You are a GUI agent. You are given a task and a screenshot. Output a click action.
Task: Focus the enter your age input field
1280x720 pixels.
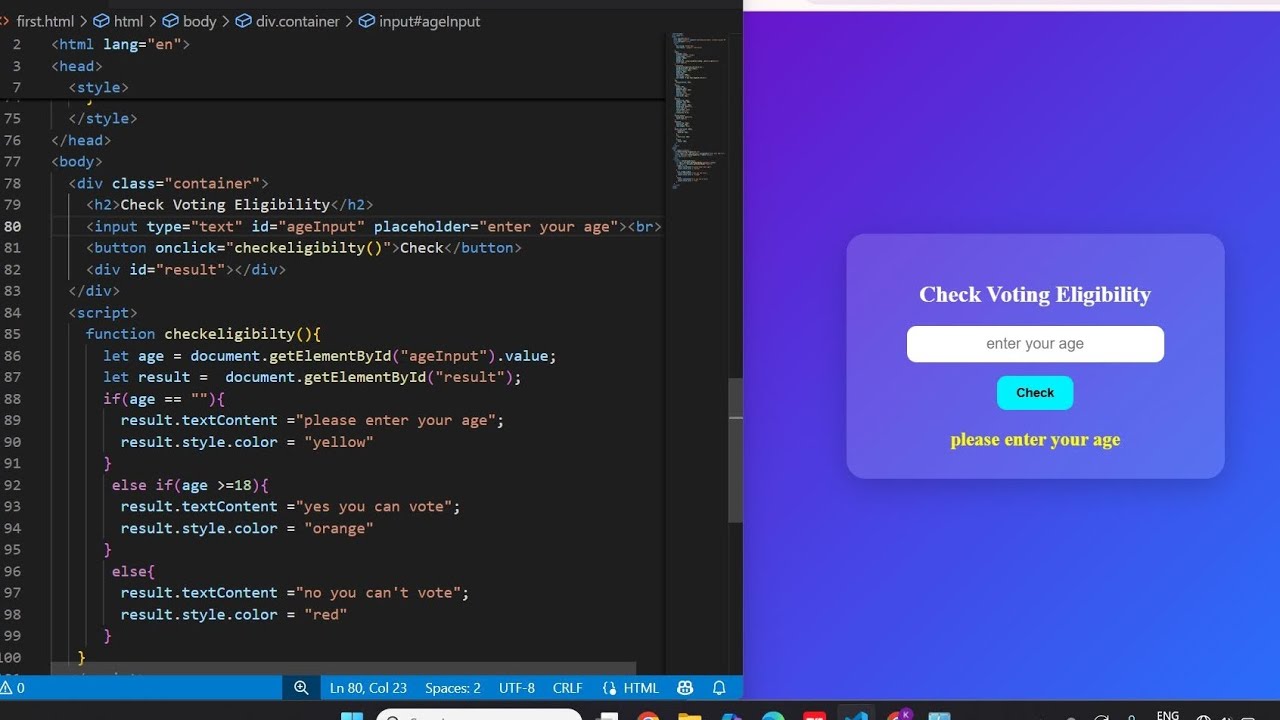point(1035,344)
